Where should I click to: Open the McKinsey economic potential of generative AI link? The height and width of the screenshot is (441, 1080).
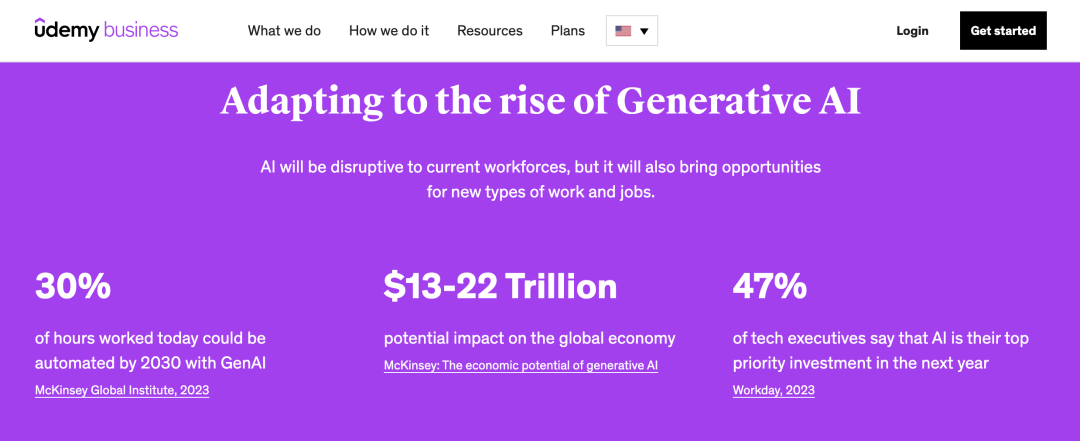tap(521, 366)
